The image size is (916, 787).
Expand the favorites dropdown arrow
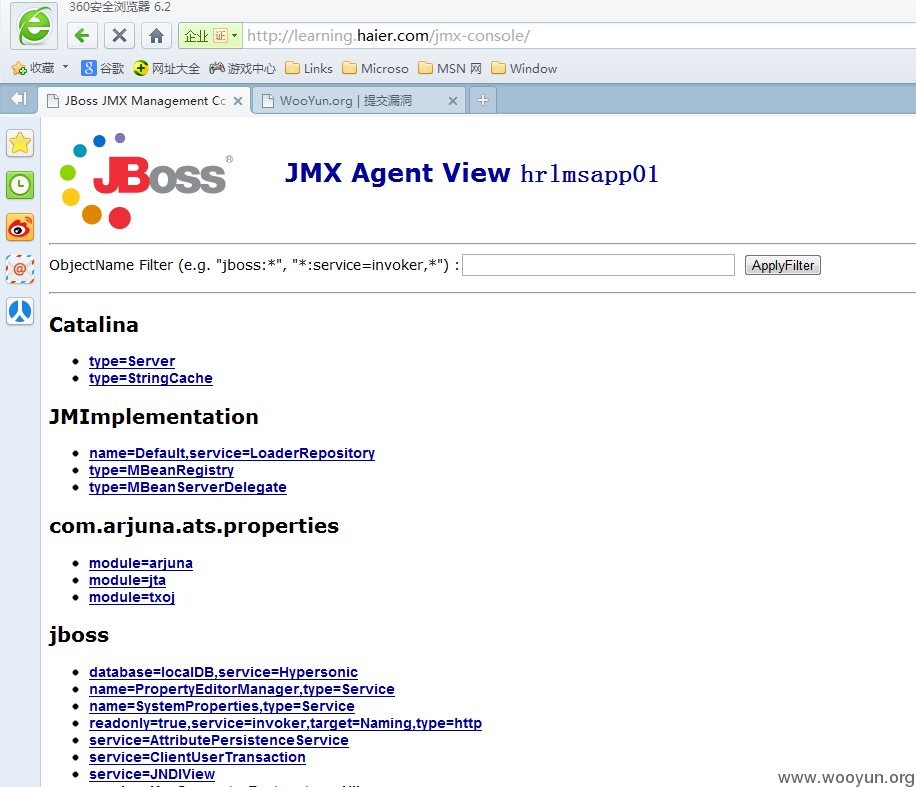(65, 67)
